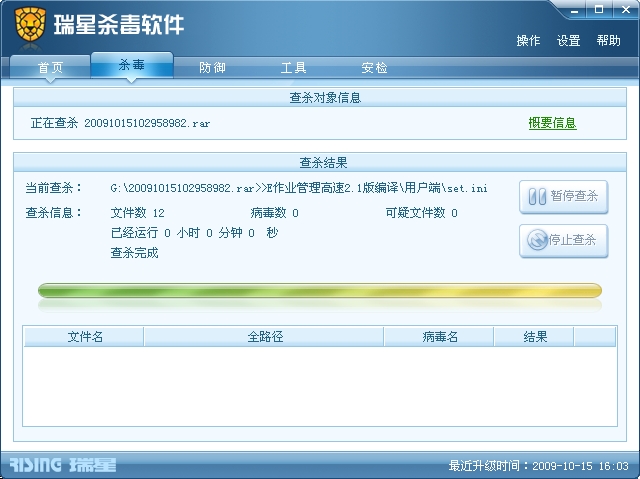This screenshot has width=640, height=479.
Task: Maximize the Rising antivirus window
Action: point(599,10)
